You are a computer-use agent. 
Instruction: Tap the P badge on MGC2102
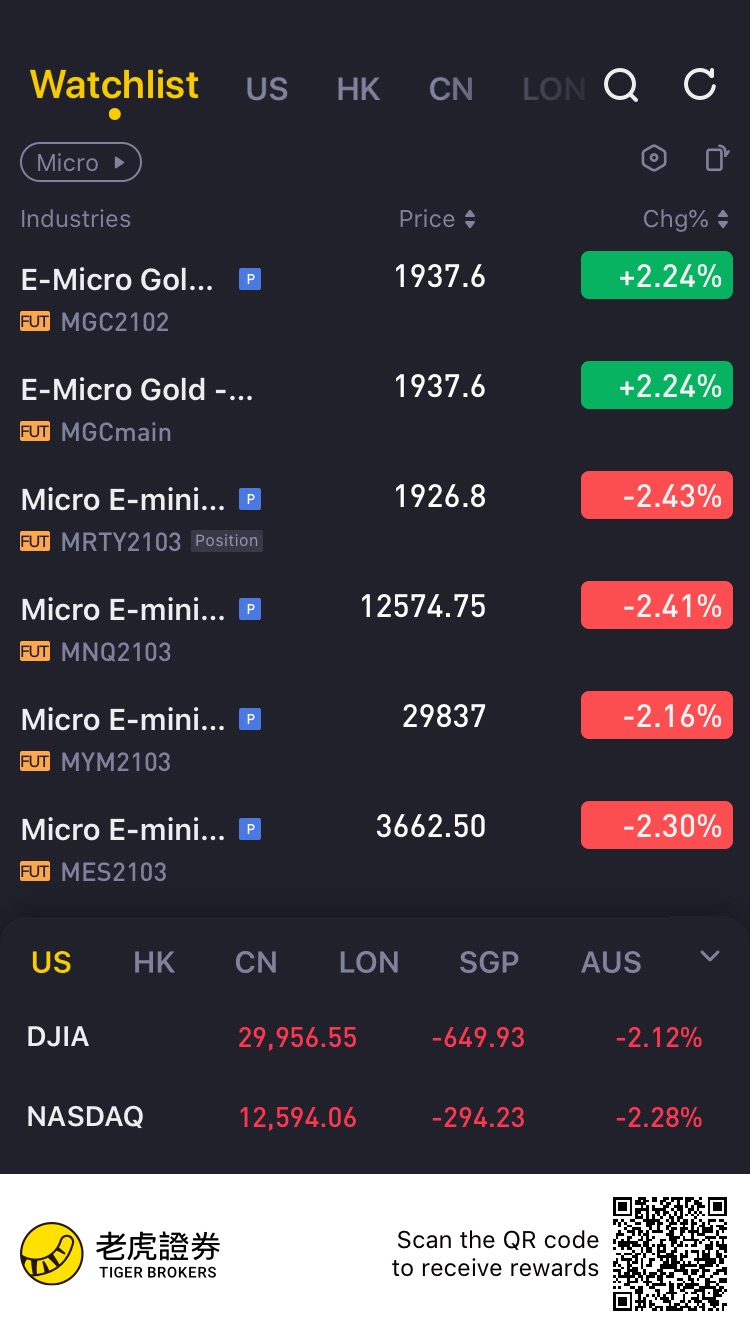(250, 279)
